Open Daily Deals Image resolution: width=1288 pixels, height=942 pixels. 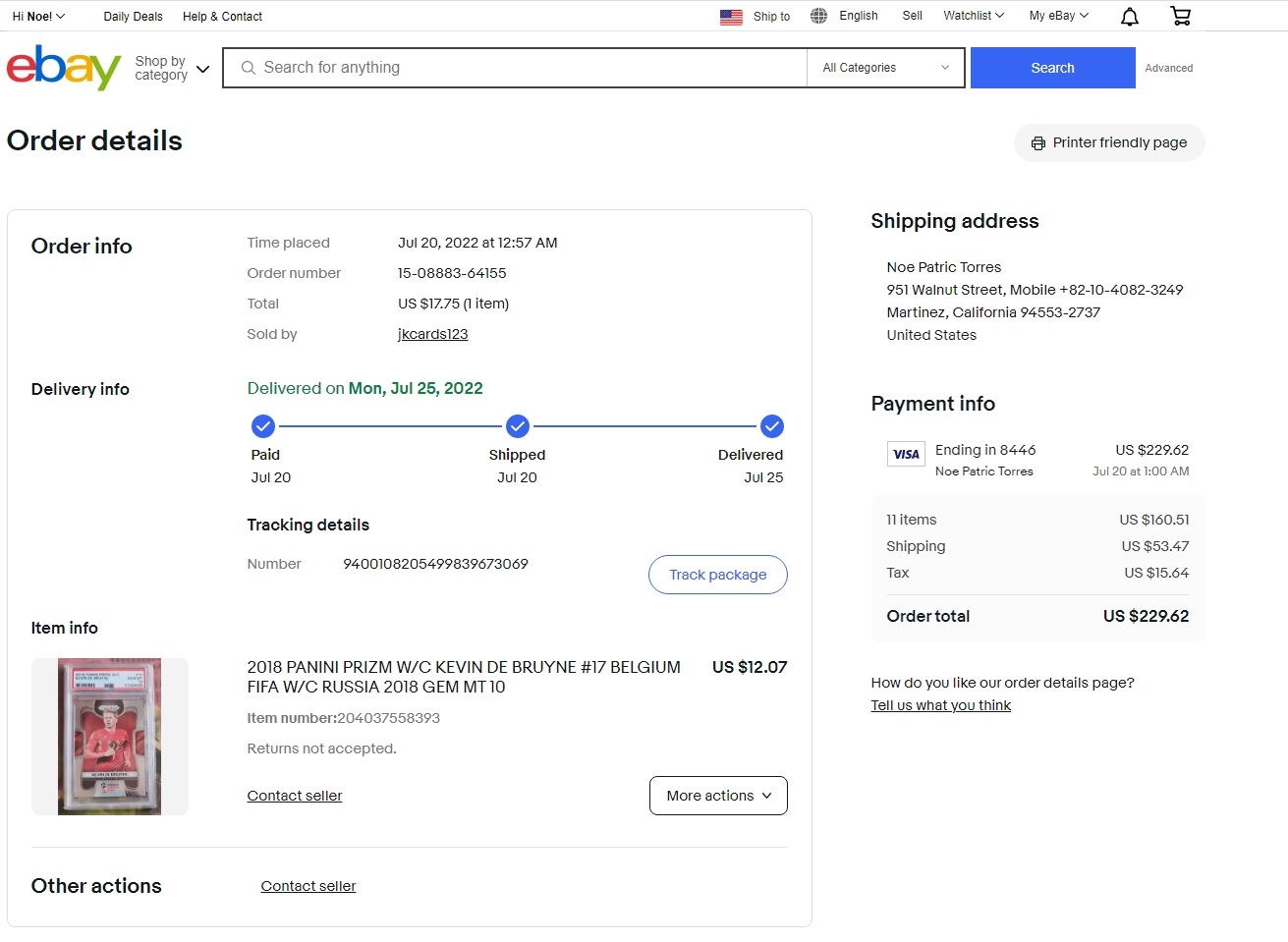[134, 17]
